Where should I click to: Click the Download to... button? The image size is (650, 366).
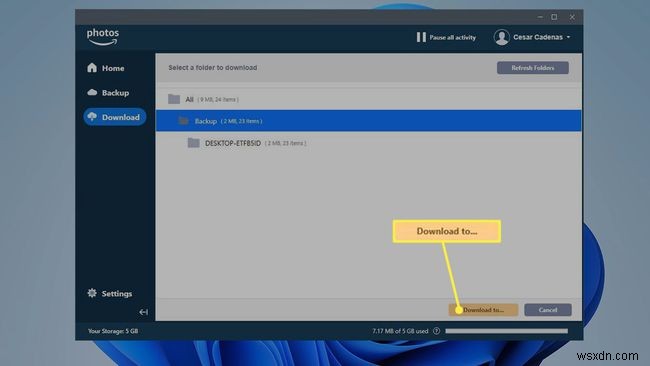click(483, 310)
